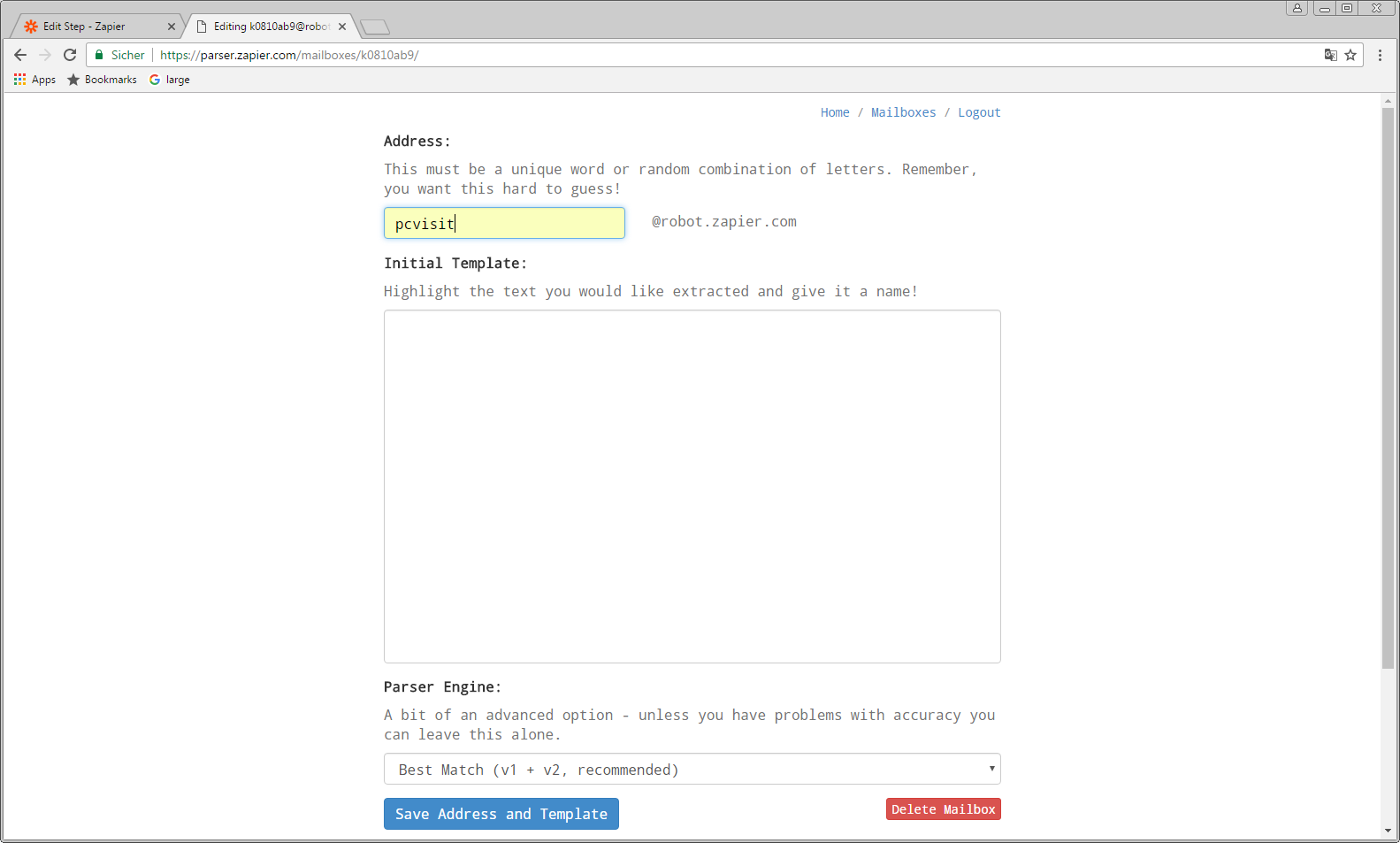Switch to the 'Edit Step - Zapier' tab
The image size is (1400, 843).
pos(88,27)
